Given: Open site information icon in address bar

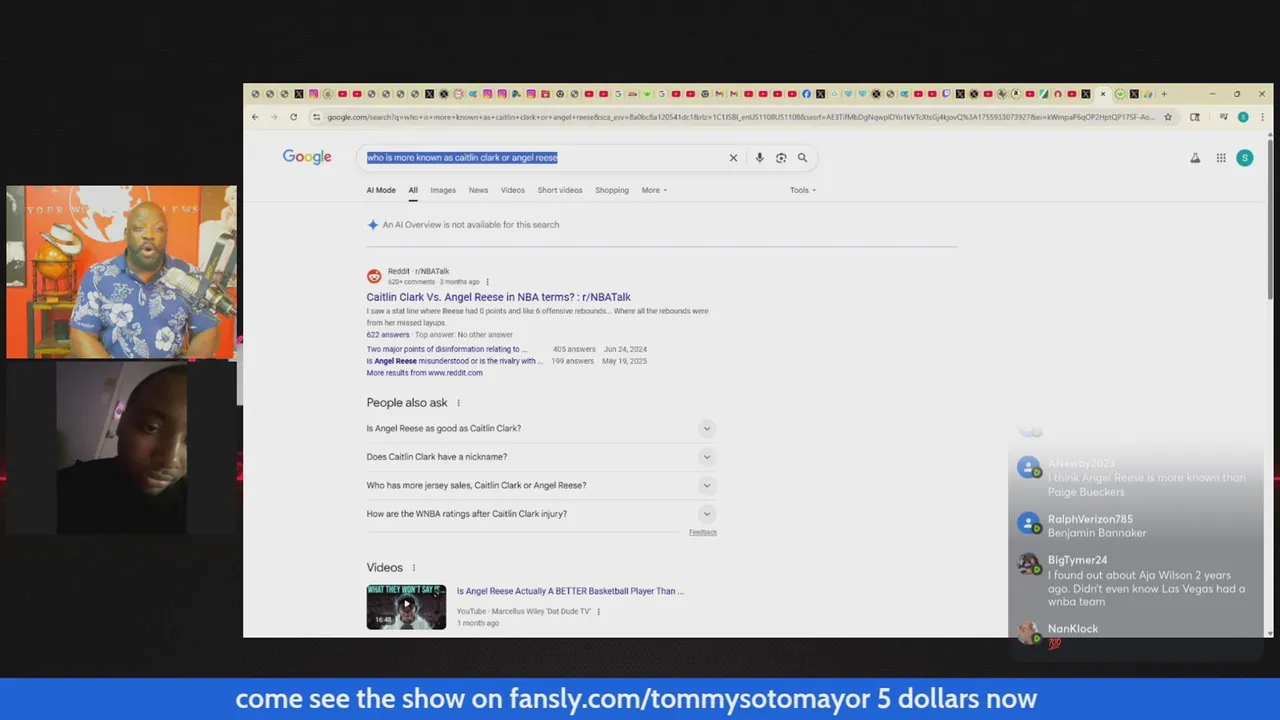Looking at the screenshot, I should click(317, 117).
